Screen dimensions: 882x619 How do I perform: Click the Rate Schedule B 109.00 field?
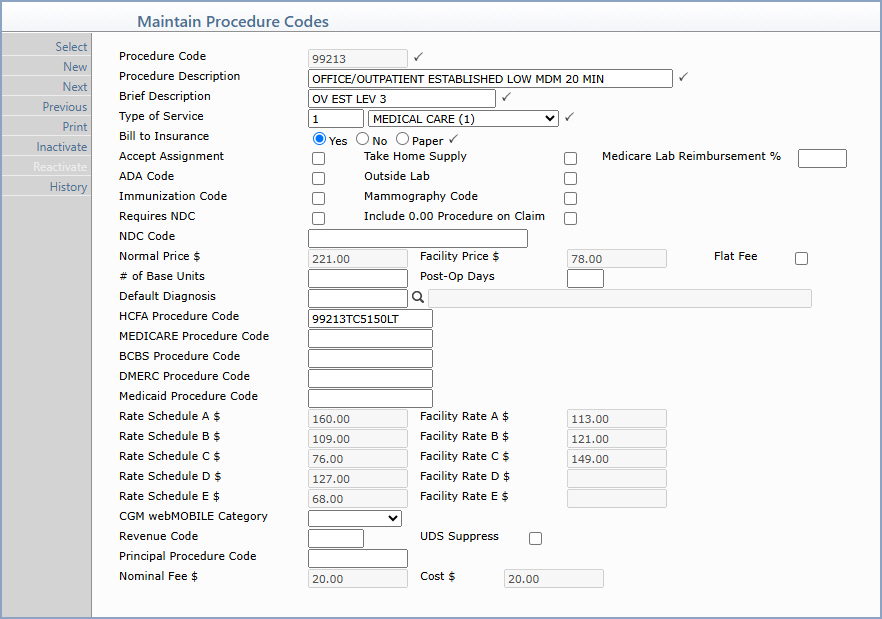[x=358, y=438]
